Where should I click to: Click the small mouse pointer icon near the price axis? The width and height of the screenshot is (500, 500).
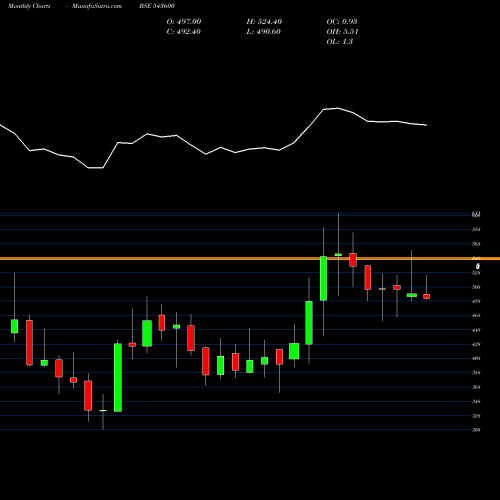pos(478,266)
